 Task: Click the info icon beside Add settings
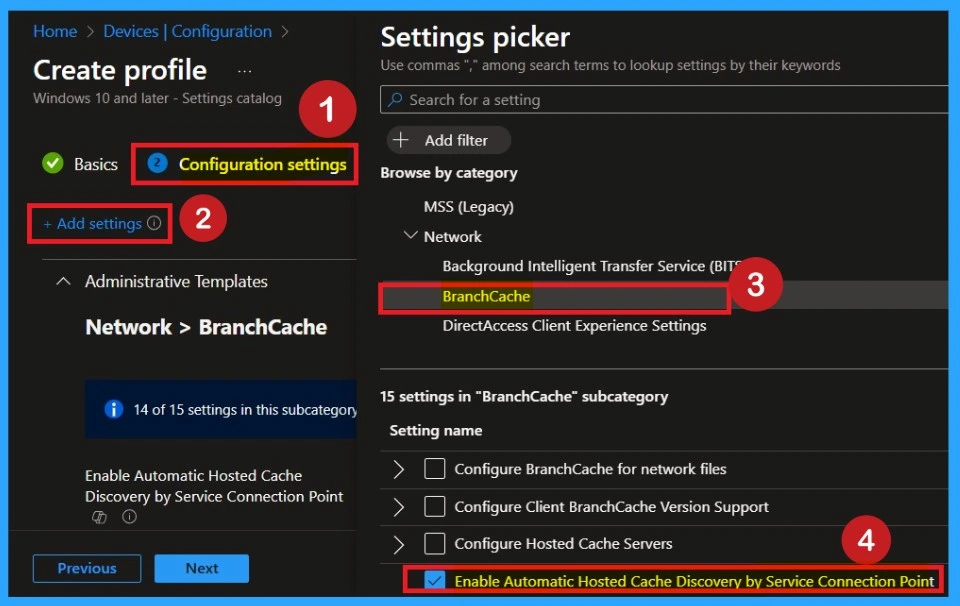(x=154, y=224)
